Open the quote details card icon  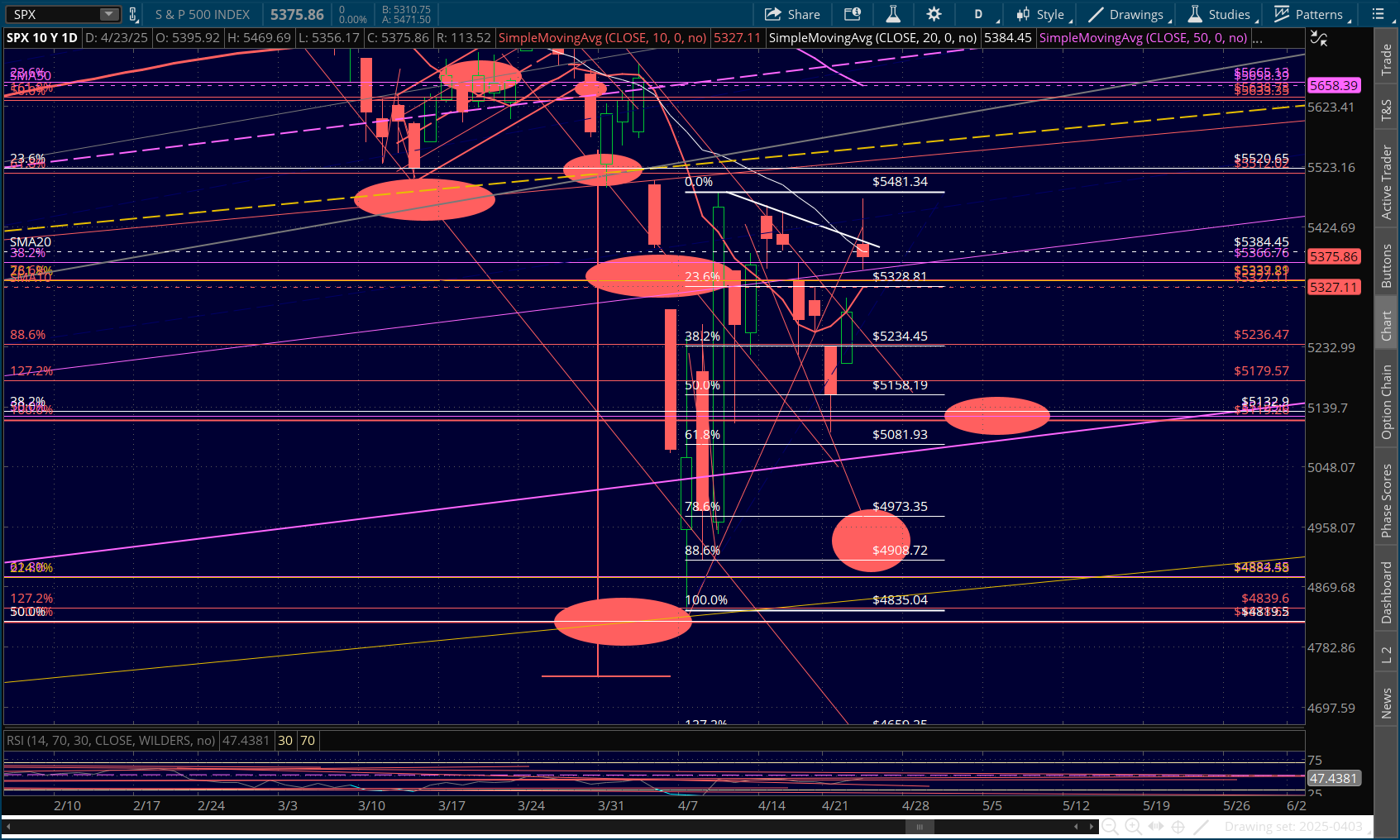pos(852,14)
